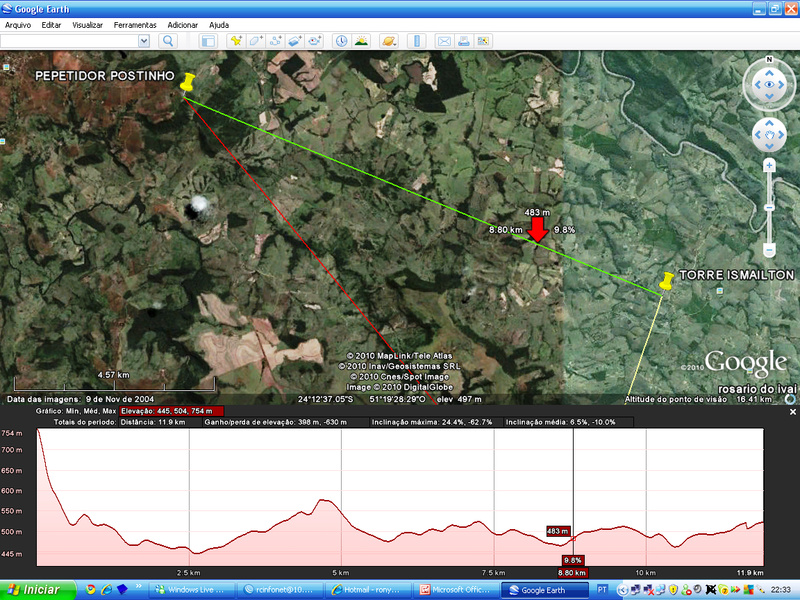
Task: Open the planet switcher icon
Action: click(x=389, y=41)
